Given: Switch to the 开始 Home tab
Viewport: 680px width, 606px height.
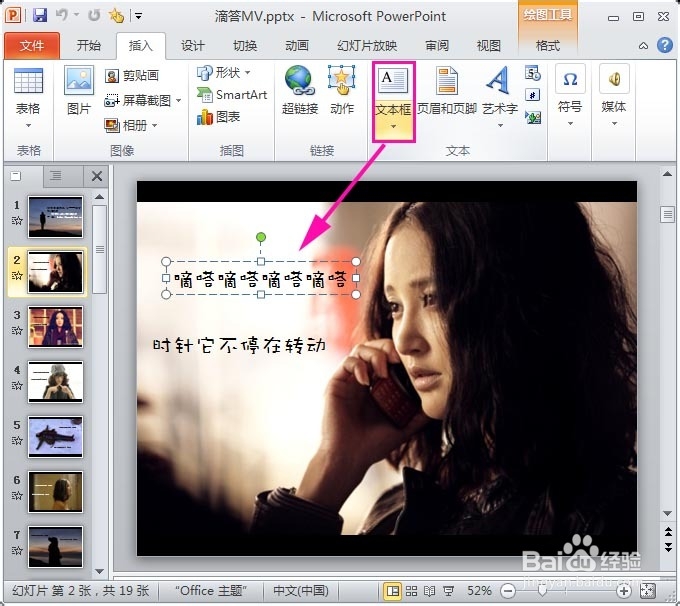Looking at the screenshot, I should 89,46.
